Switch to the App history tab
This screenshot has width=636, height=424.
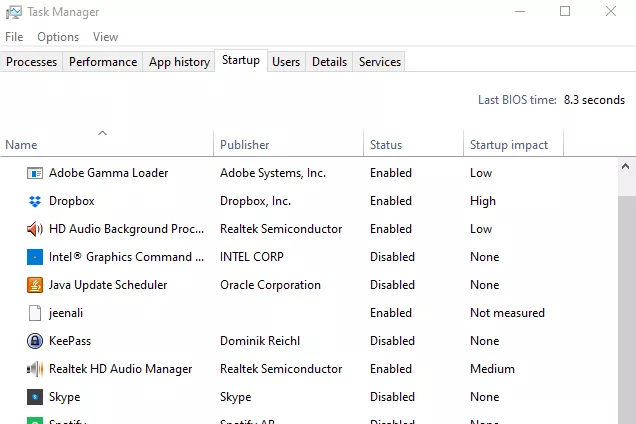pyautogui.click(x=179, y=62)
